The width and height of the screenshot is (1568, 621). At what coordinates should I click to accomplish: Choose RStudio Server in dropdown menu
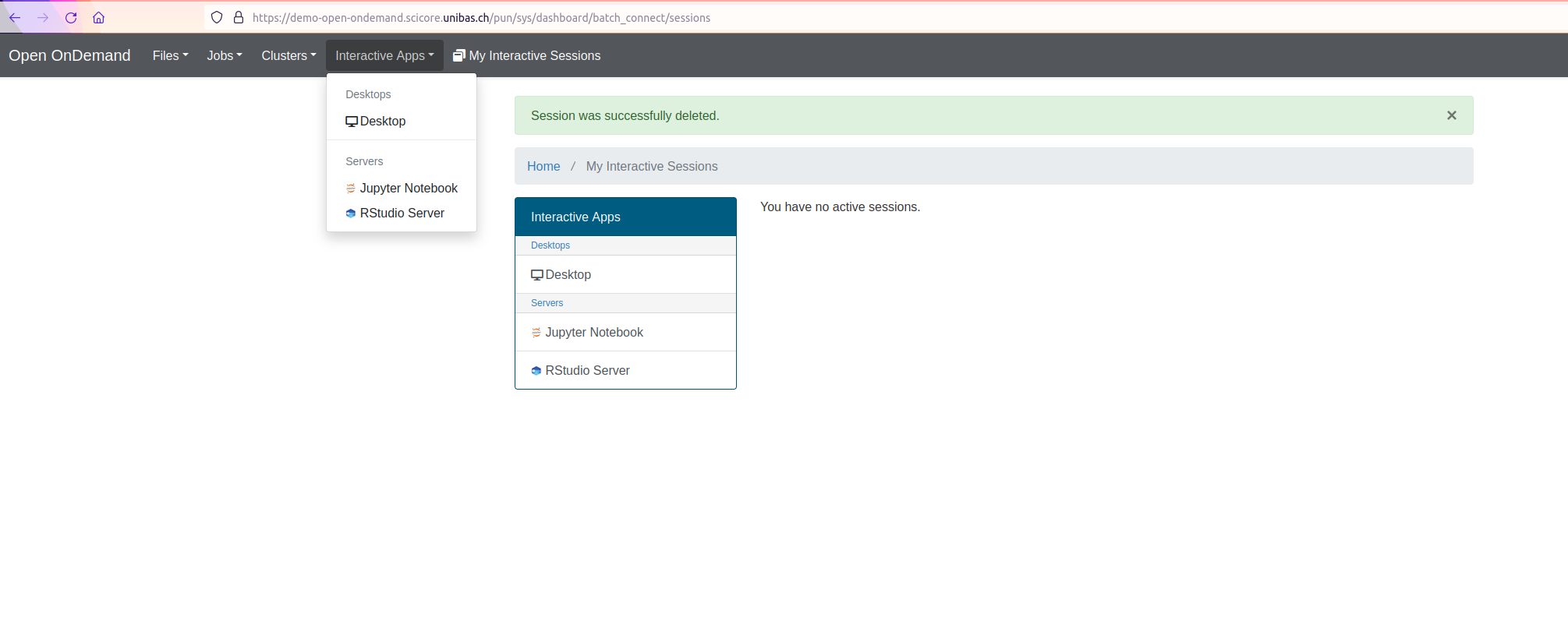[402, 213]
